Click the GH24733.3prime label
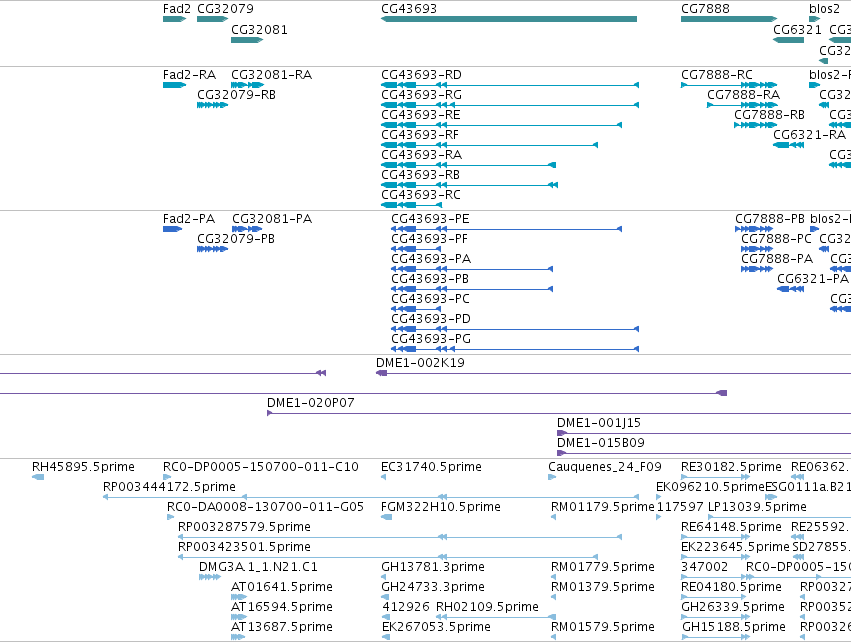This screenshot has width=851, height=642. [433, 587]
